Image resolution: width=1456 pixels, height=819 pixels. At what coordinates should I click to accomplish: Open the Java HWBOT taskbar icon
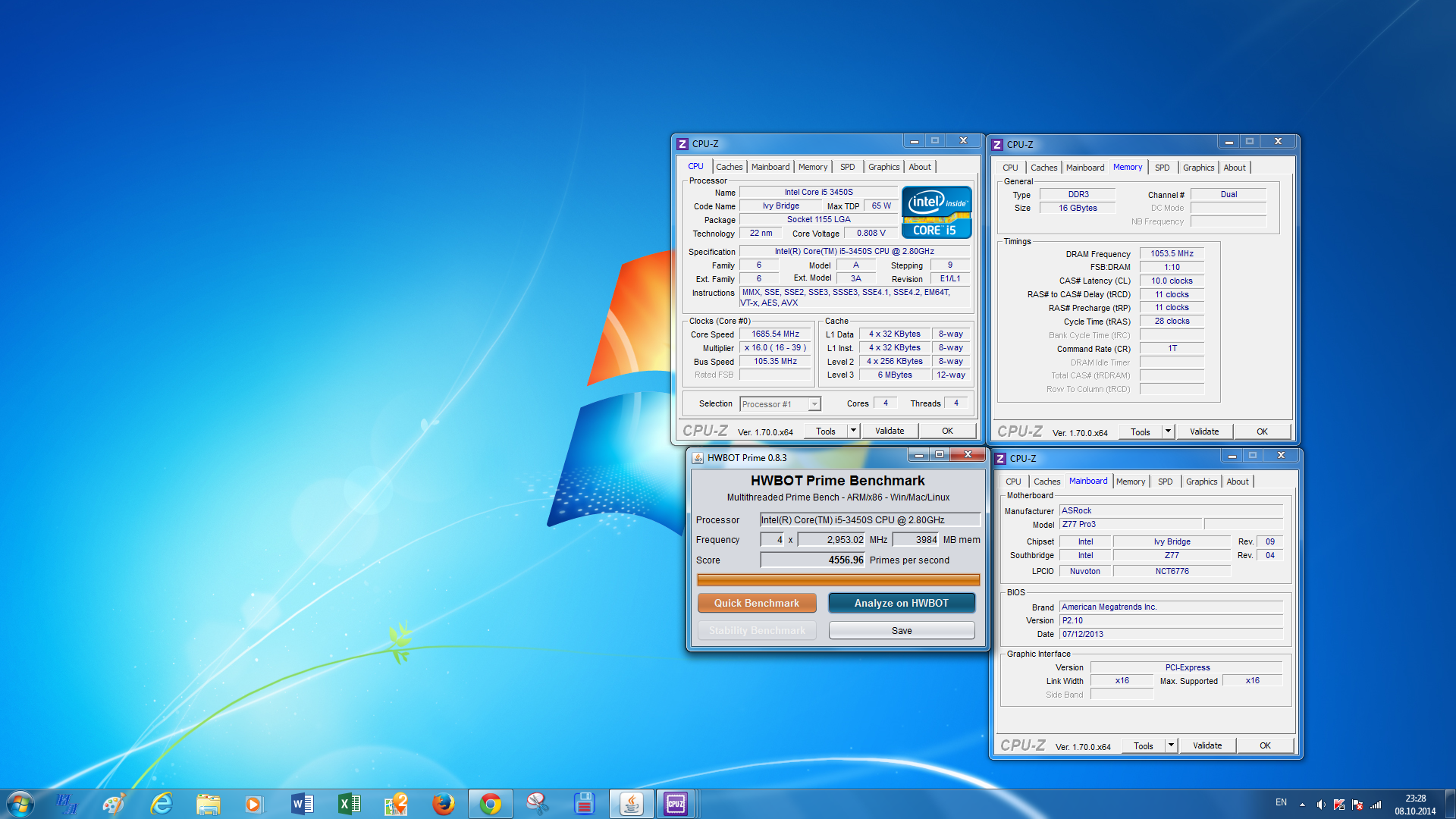[631, 804]
